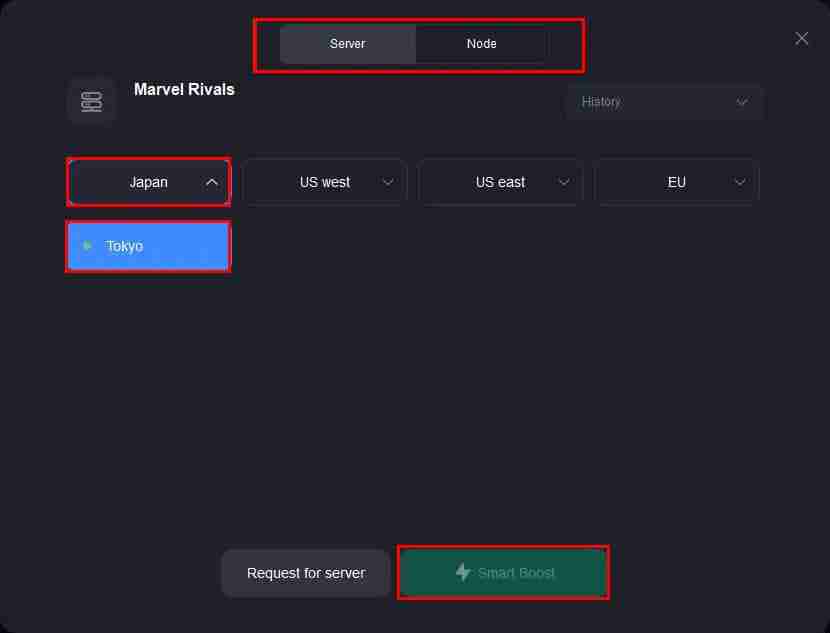
Task: Collapse the Japan region dropdown
Action: (x=149, y=182)
